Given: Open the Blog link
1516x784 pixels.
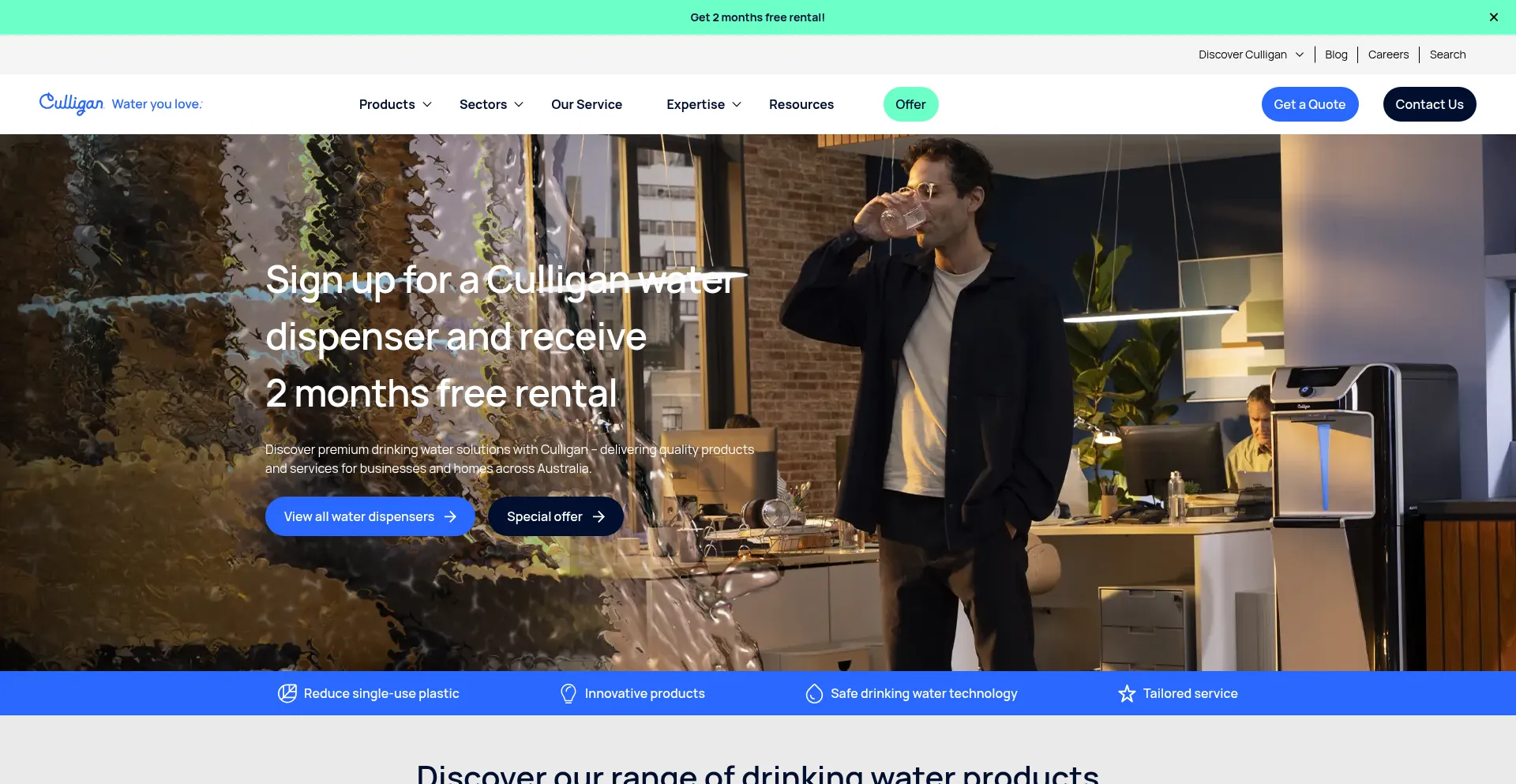Looking at the screenshot, I should click(1336, 54).
